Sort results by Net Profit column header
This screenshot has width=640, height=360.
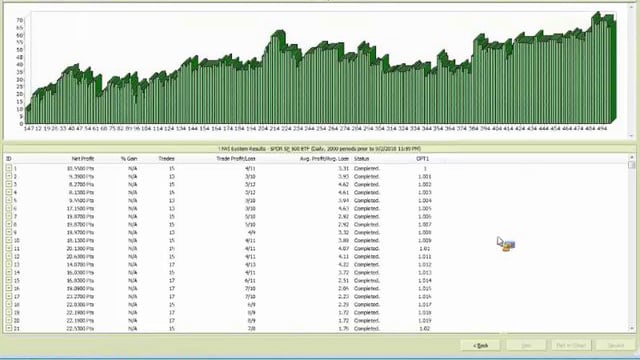point(83,158)
